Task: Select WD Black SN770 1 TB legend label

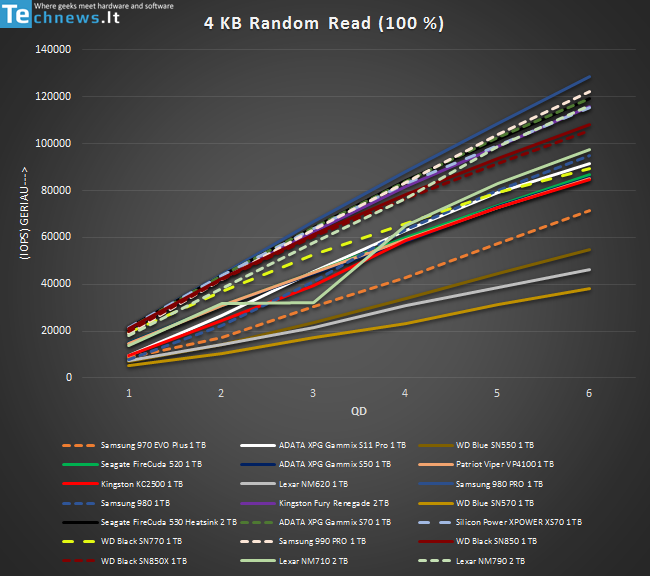Action: click(141, 541)
